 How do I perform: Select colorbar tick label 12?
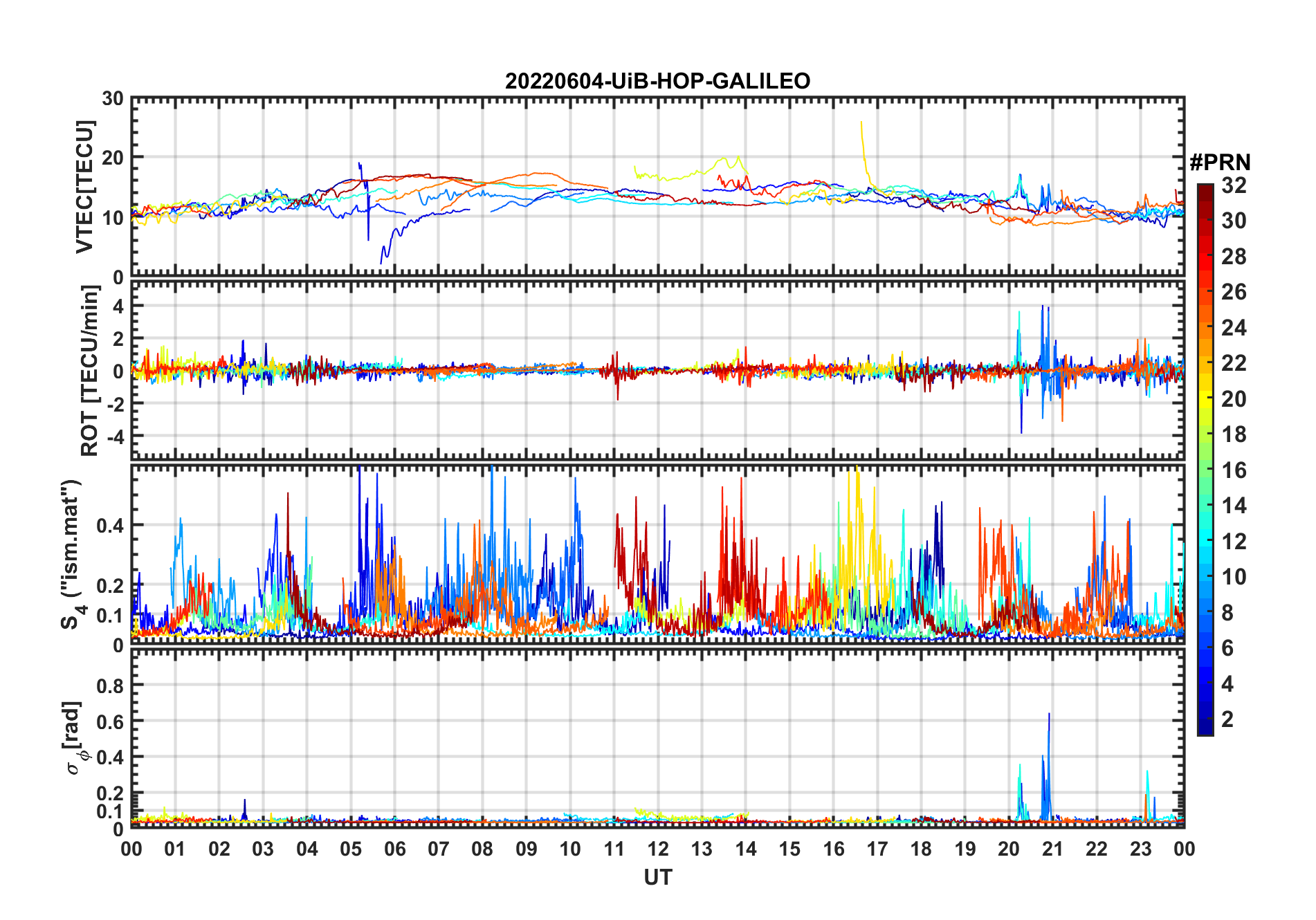point(1234,541)
